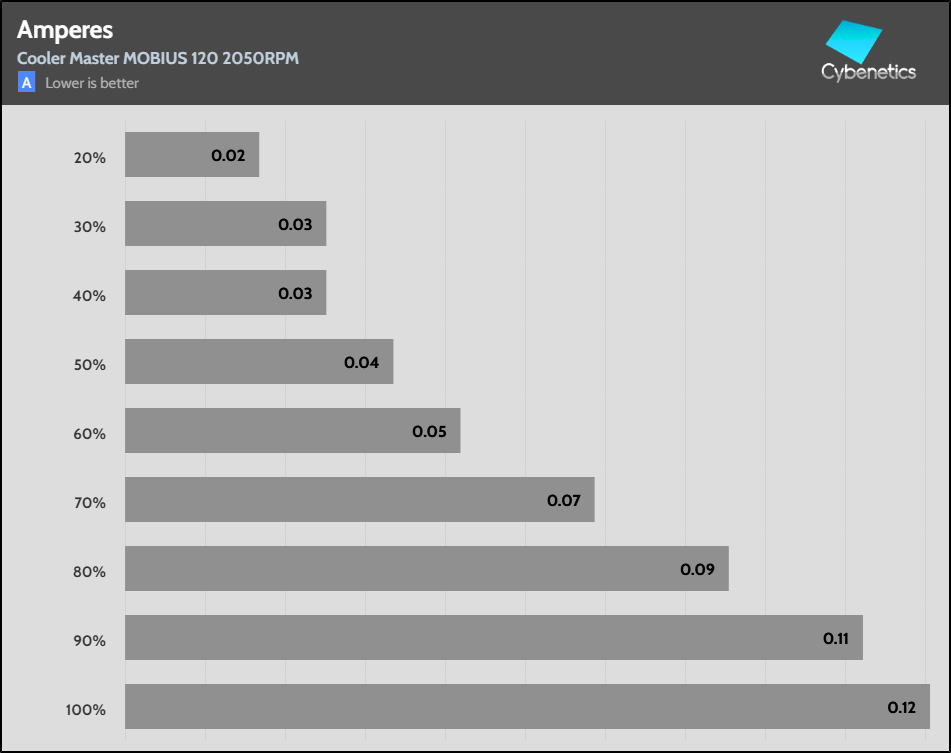Select the 60% bar showing 0.05
Image resolution: width=951 pixels, height=753 pixels.
[292, 431]
